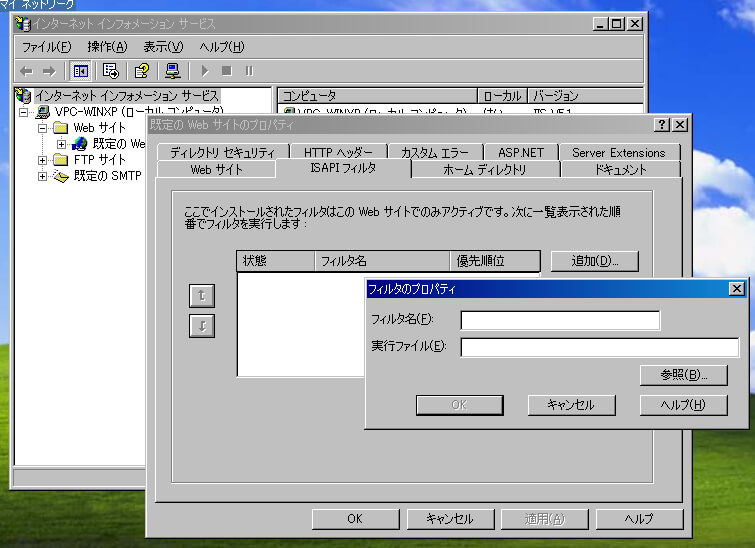Click the Pause item toolbar icon

(249, 71)
